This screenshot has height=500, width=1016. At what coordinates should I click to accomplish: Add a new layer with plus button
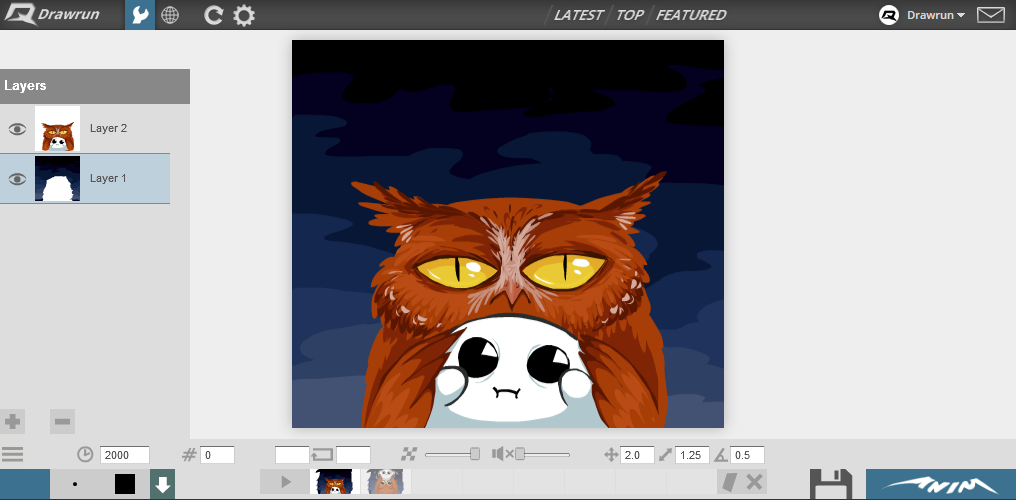(x=12, y=422)
